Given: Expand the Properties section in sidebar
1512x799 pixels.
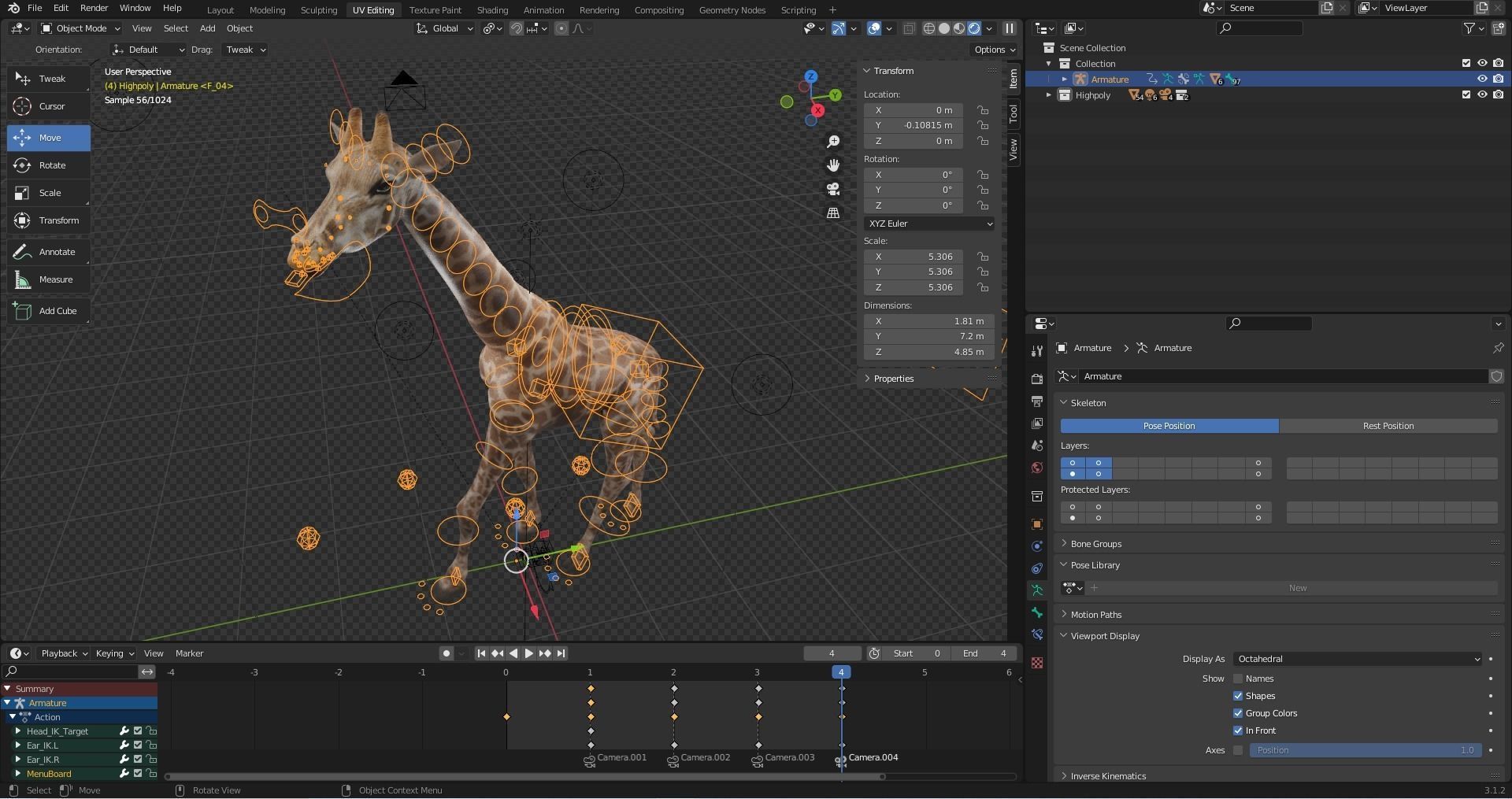Looking at the screenshot, I should pyautogui.click(x=893, y=379).
